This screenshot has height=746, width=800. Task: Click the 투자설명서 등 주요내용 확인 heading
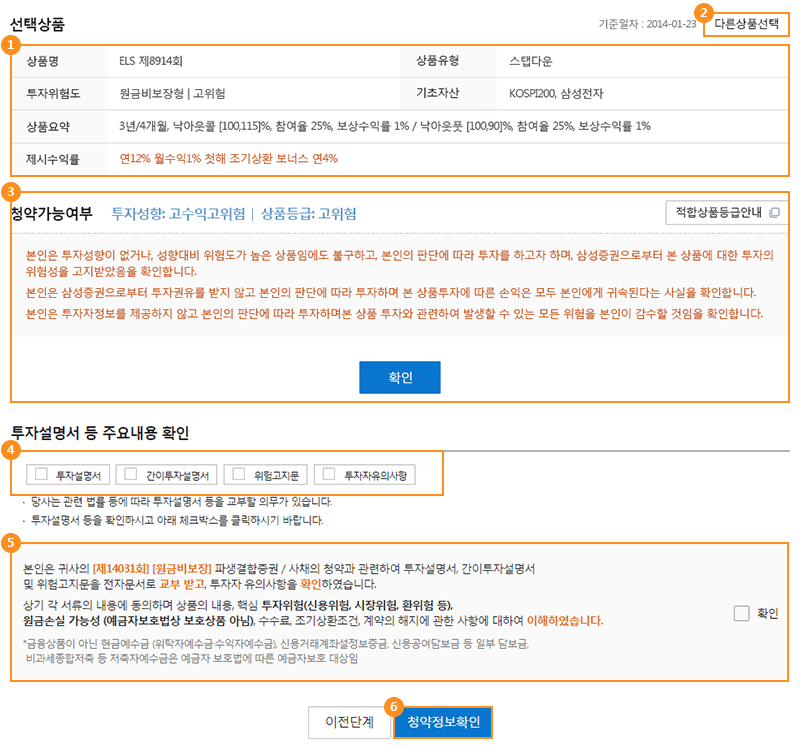(100, 433)
